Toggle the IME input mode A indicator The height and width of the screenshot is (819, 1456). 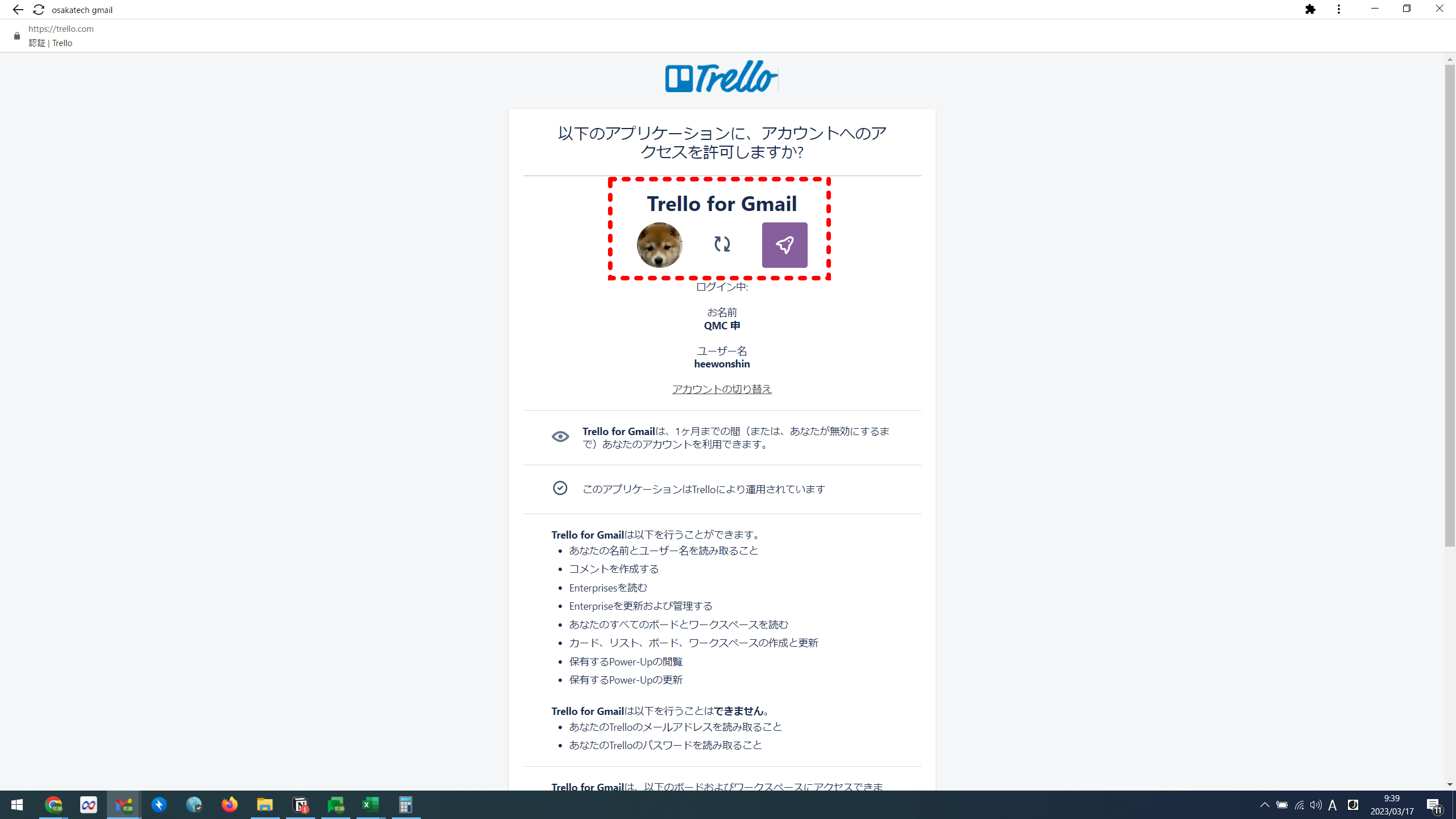pos(1333,805)
